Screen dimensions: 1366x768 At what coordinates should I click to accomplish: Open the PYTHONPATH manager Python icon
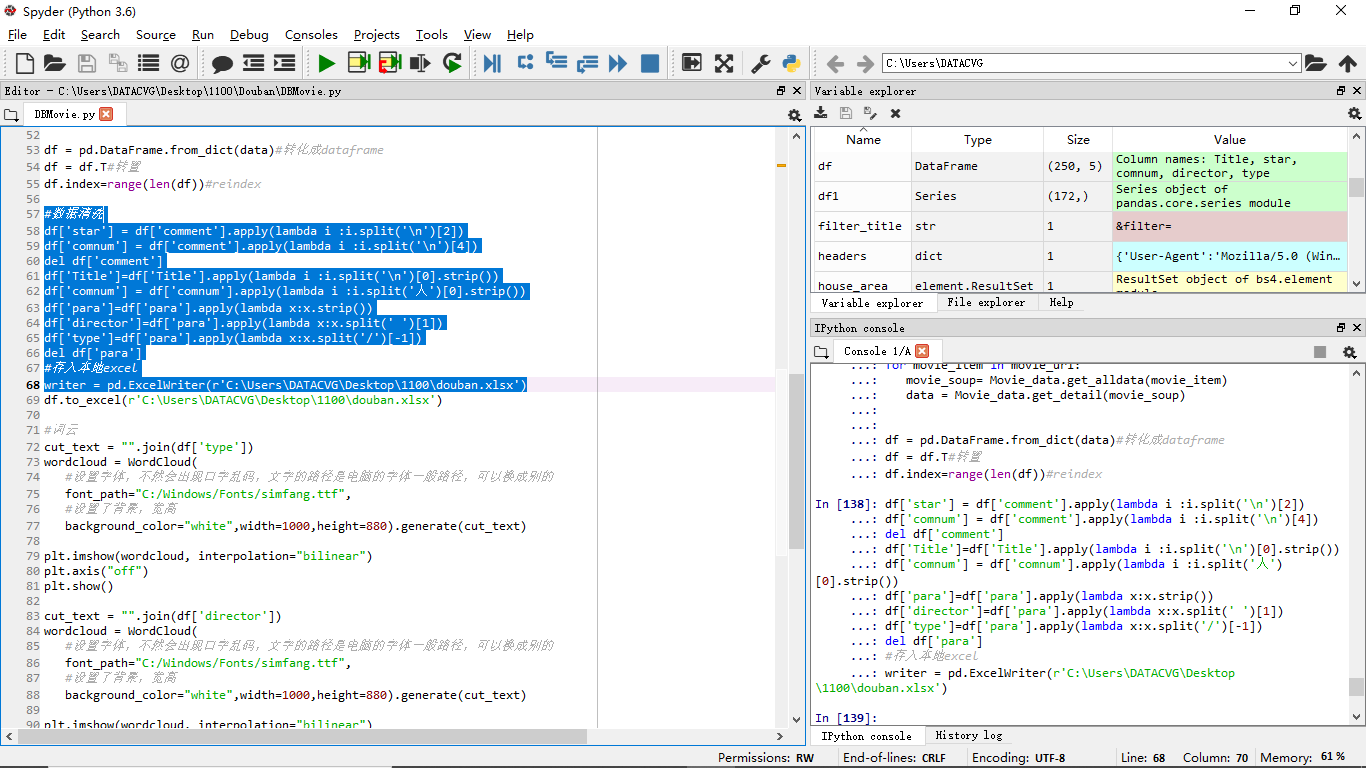(x=791, y=63)
